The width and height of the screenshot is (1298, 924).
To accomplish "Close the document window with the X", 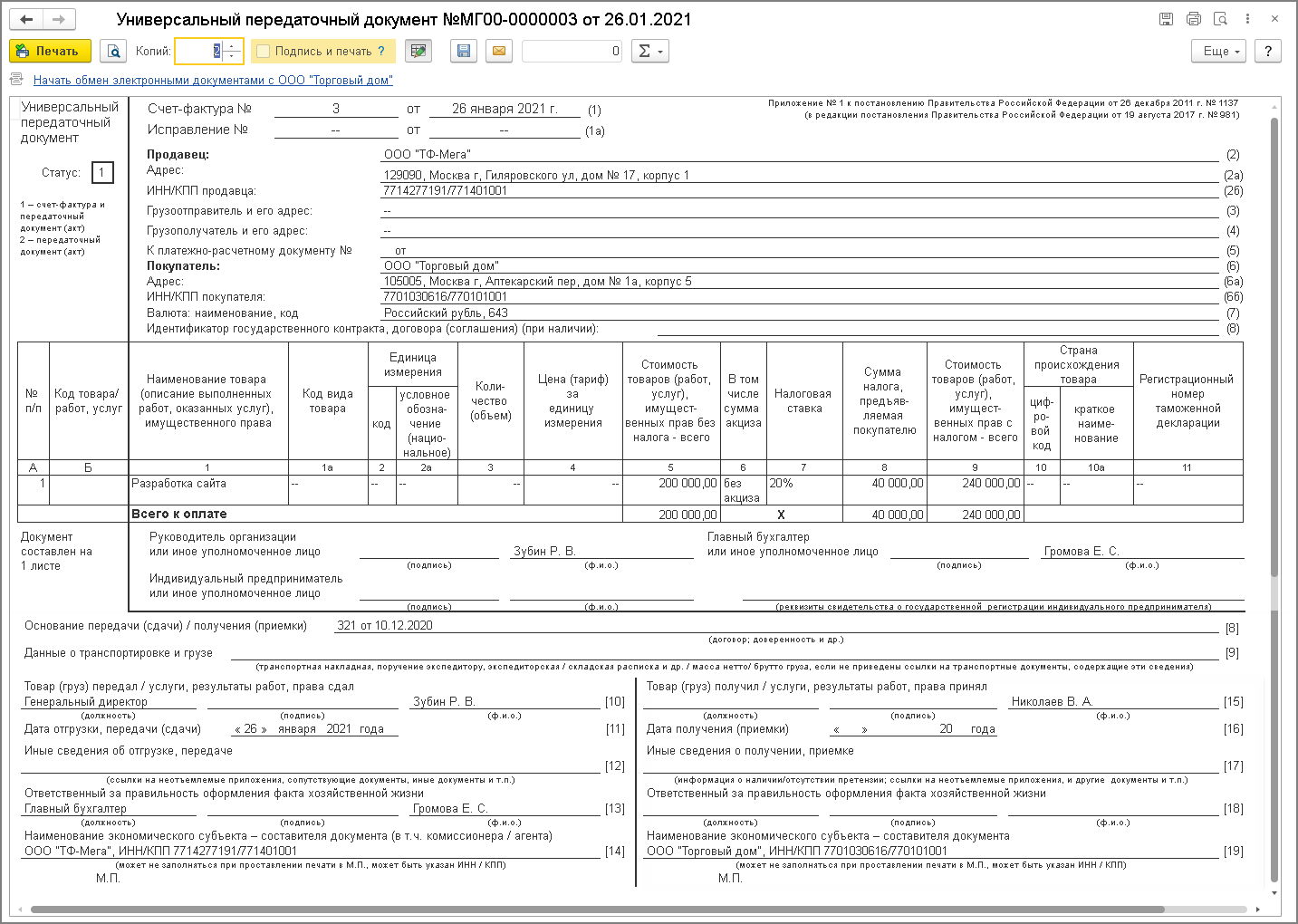I will coord(1274,19).
